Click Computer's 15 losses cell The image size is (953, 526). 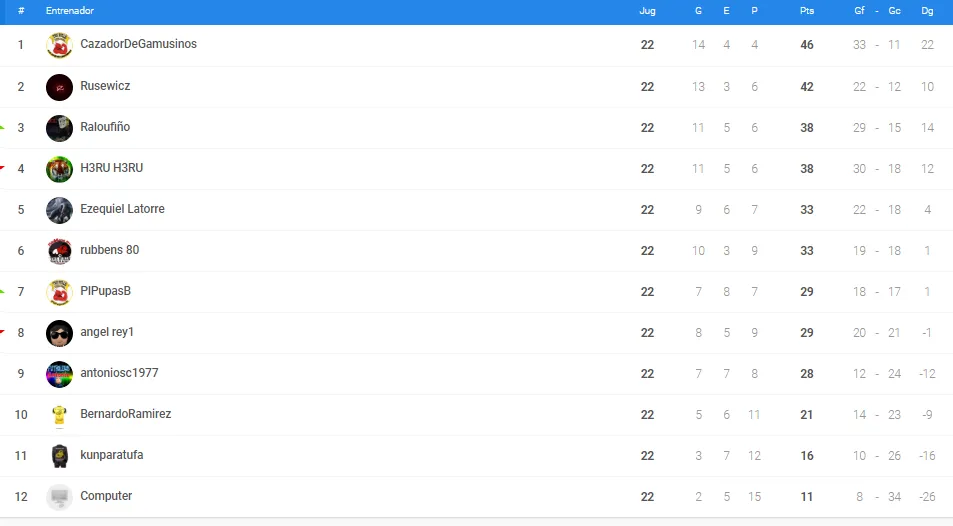point(754,497)
